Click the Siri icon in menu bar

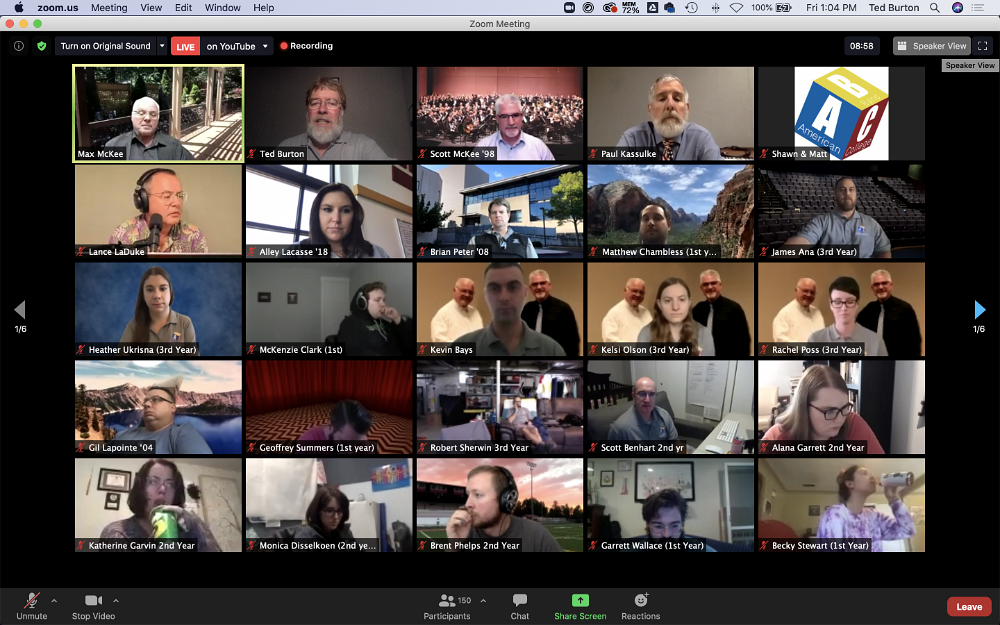click(x=957, y=8)
